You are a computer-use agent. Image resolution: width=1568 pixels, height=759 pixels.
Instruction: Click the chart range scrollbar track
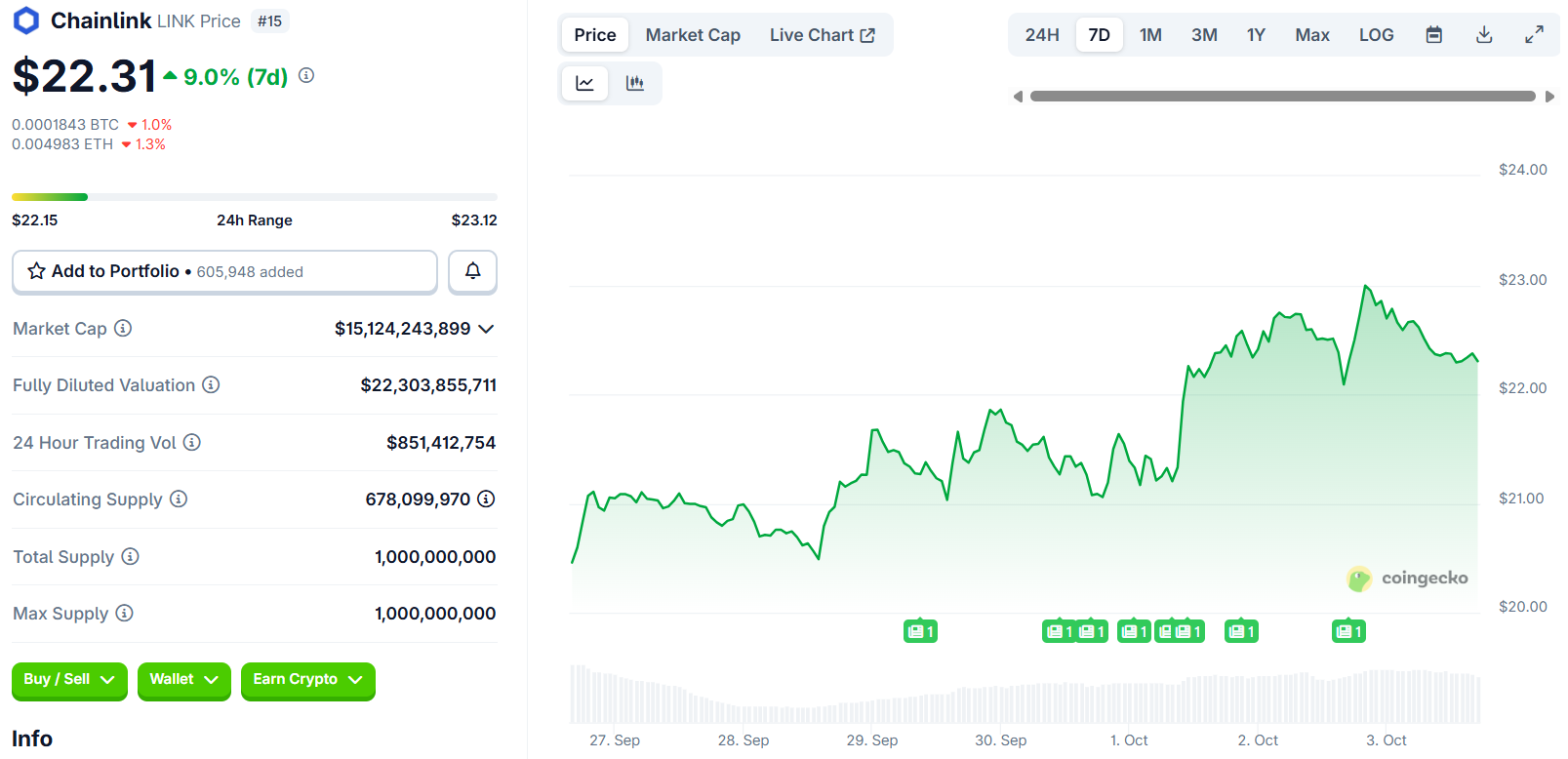pos(1282,97)
